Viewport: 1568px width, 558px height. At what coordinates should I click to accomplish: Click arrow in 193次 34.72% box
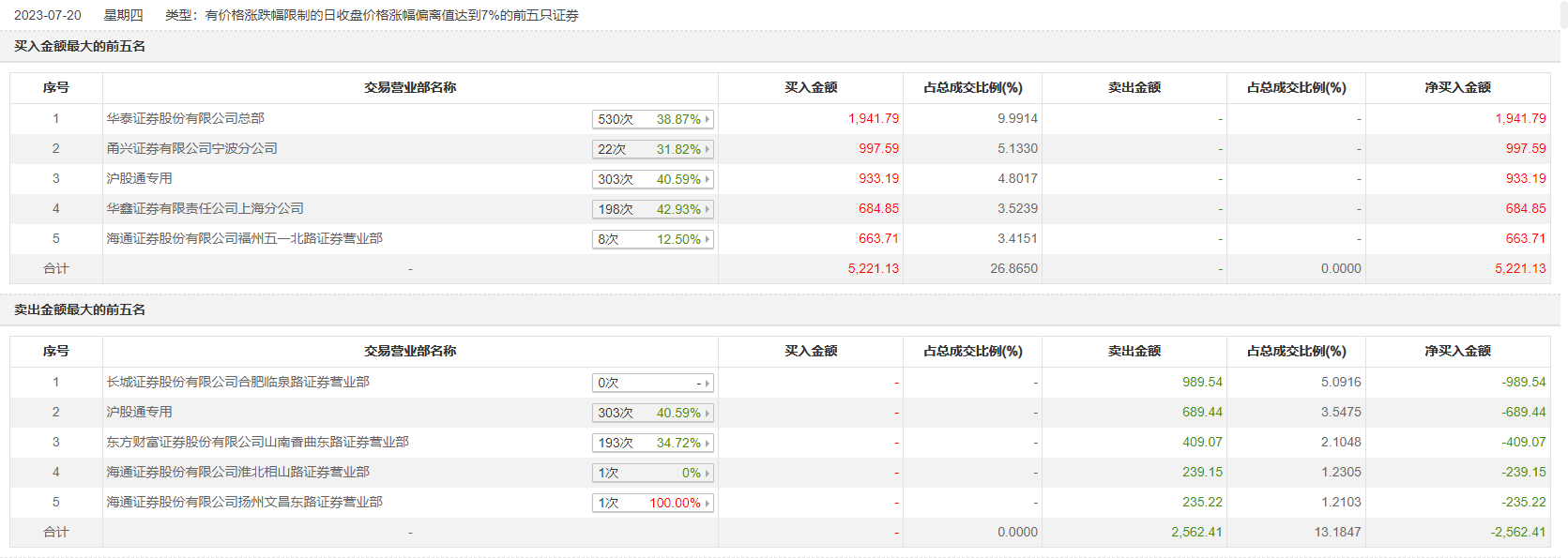click(708, 443)
